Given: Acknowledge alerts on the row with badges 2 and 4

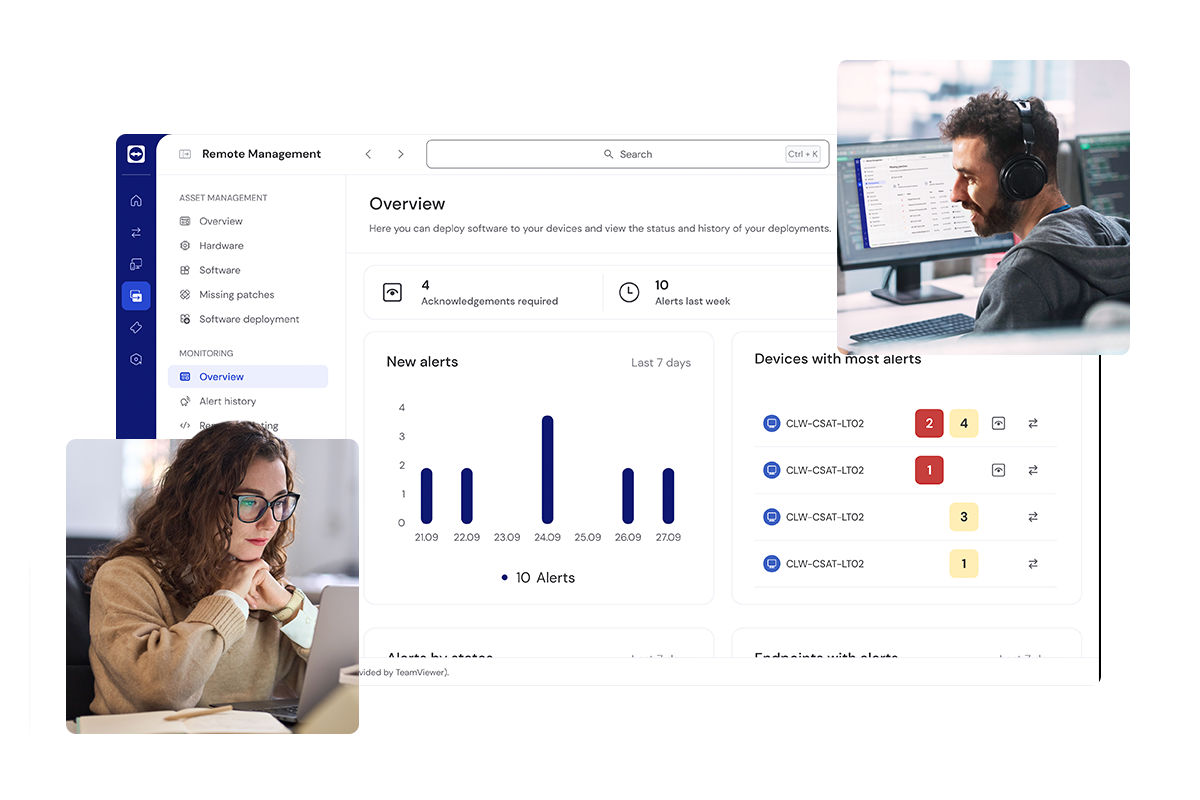Looking at the screenshot, I should pos(998,423).
